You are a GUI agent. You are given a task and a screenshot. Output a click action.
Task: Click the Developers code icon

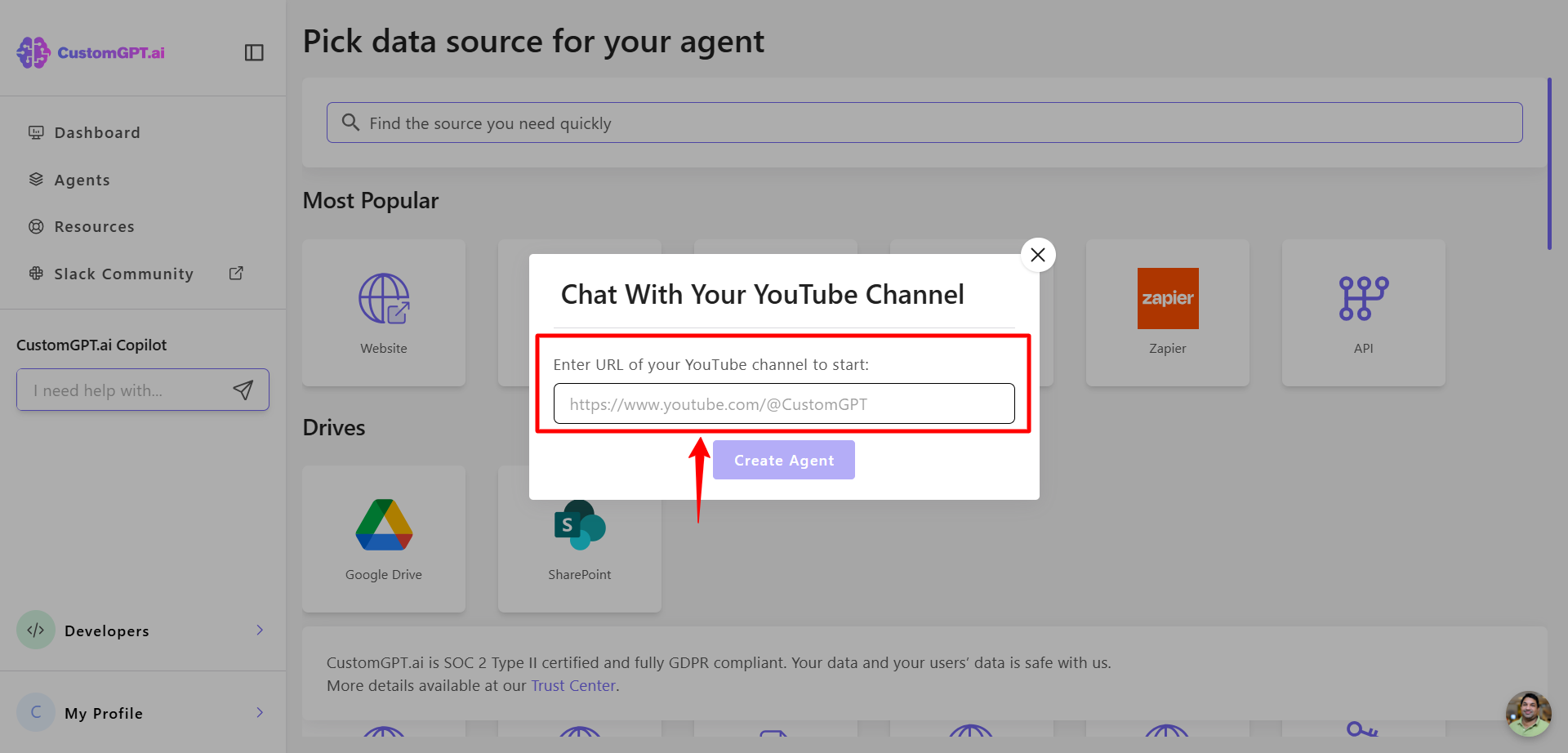(36, 630)
